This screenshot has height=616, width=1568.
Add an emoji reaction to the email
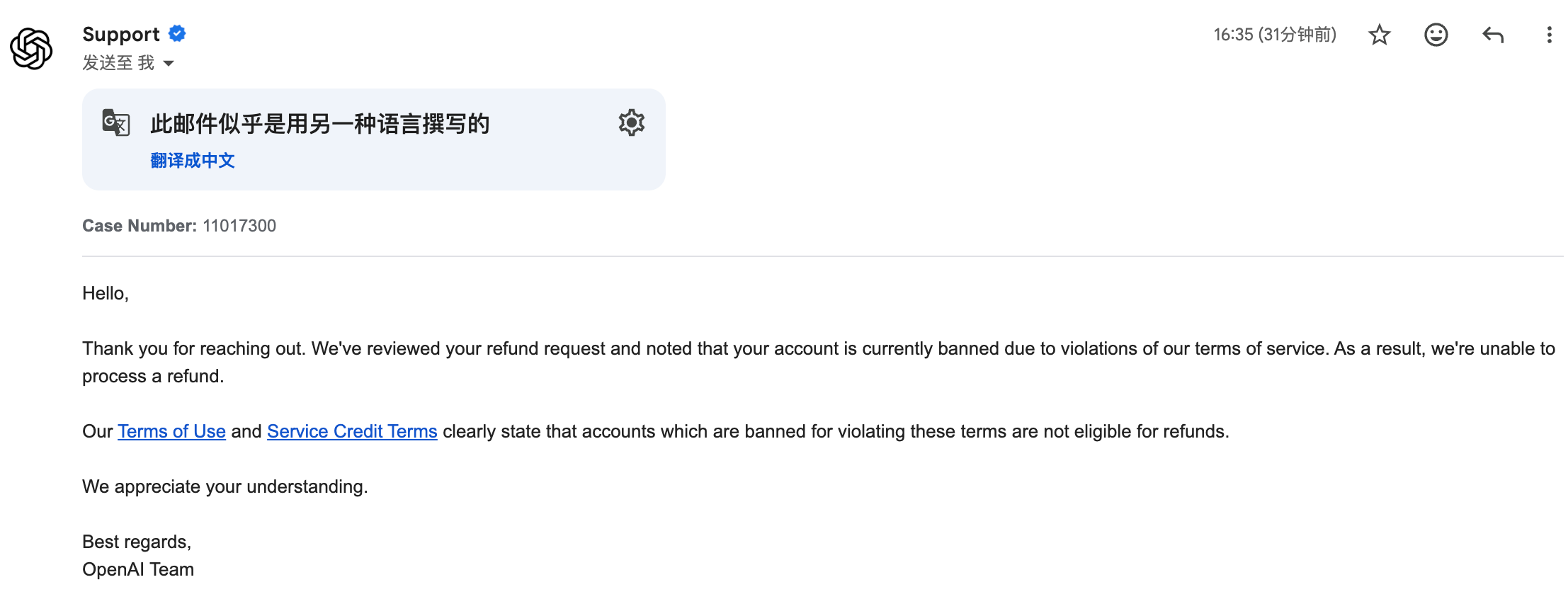click(1436, 35)
